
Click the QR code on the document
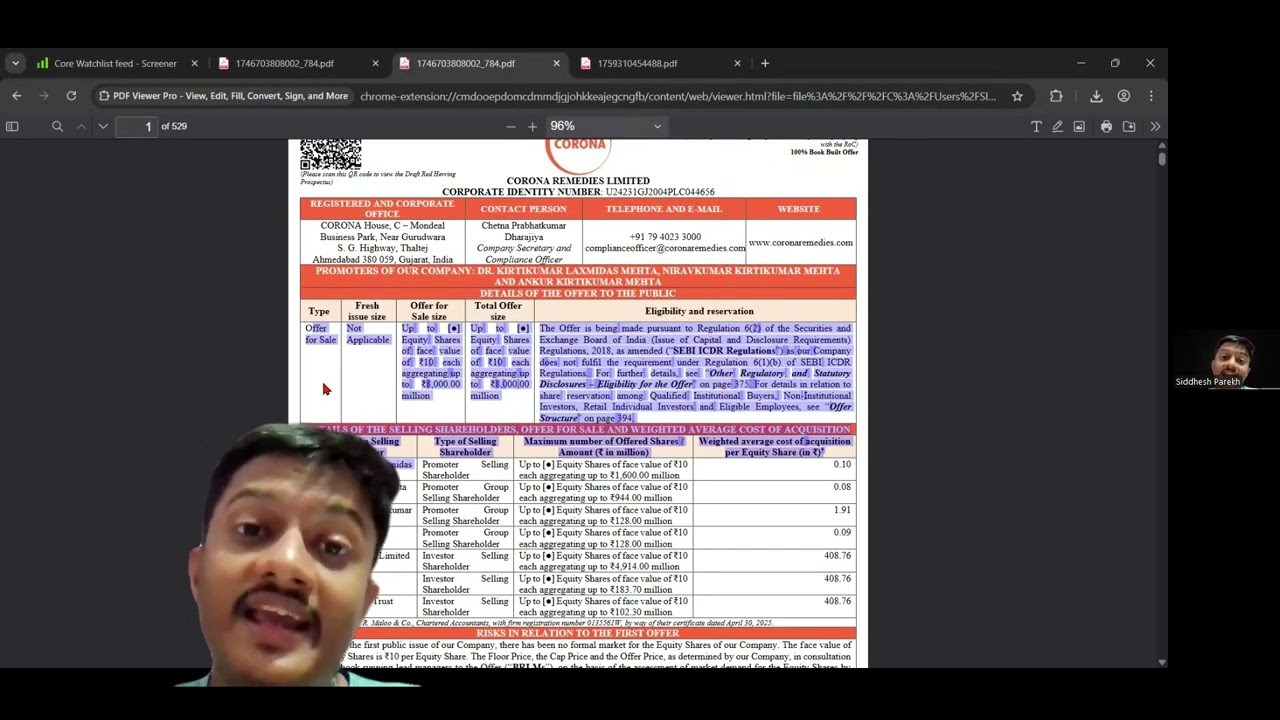(x=330, y=155)
